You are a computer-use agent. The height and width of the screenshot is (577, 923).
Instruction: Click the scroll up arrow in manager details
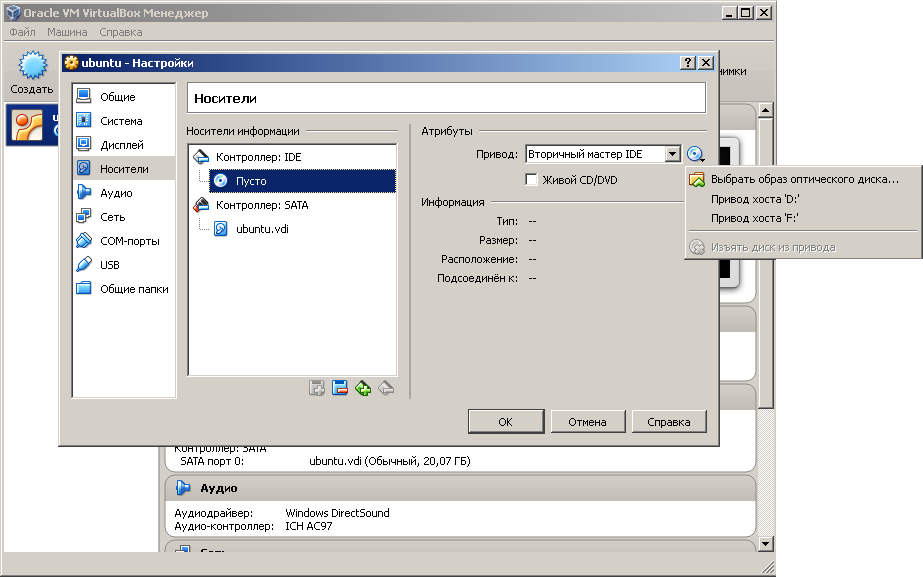(765, 110)
